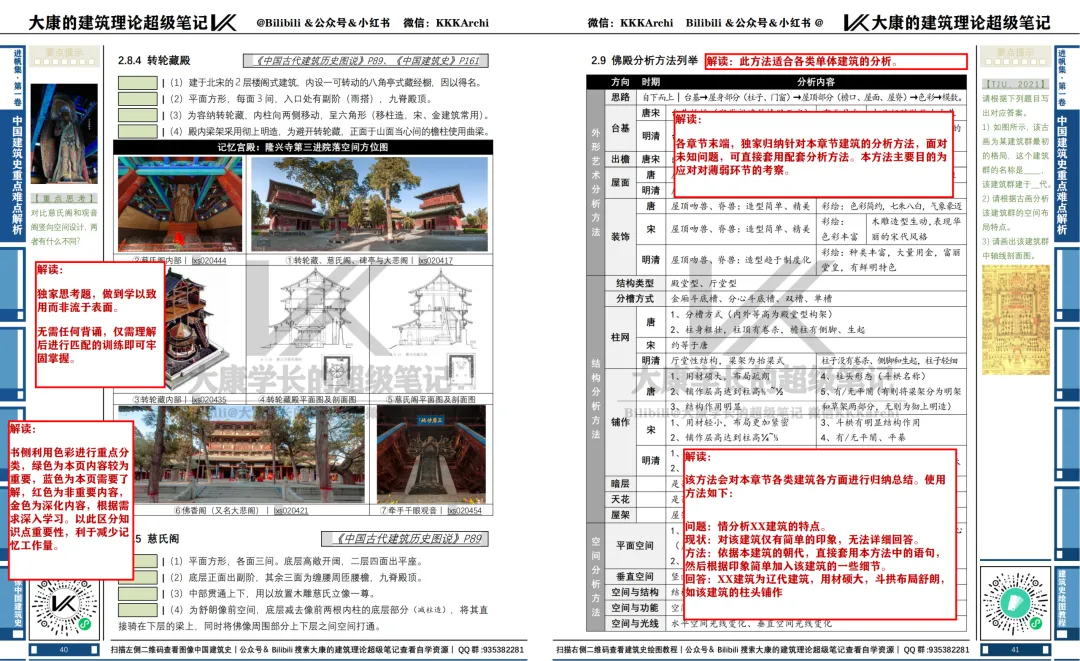Image resolution: width=1080 pixels, height=661 pixels.
Task: Click the "屋面" table cell
Action: coord(620,182)
